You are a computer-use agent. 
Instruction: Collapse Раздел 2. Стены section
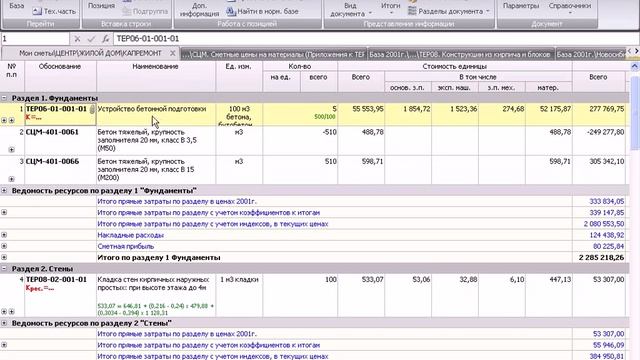coord(4,269)
